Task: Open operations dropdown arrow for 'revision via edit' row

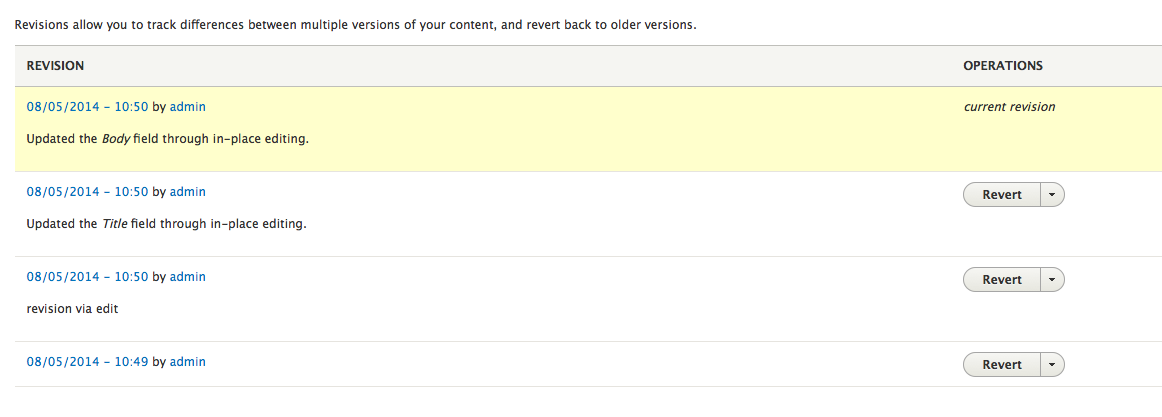Action: point(1052,280)
